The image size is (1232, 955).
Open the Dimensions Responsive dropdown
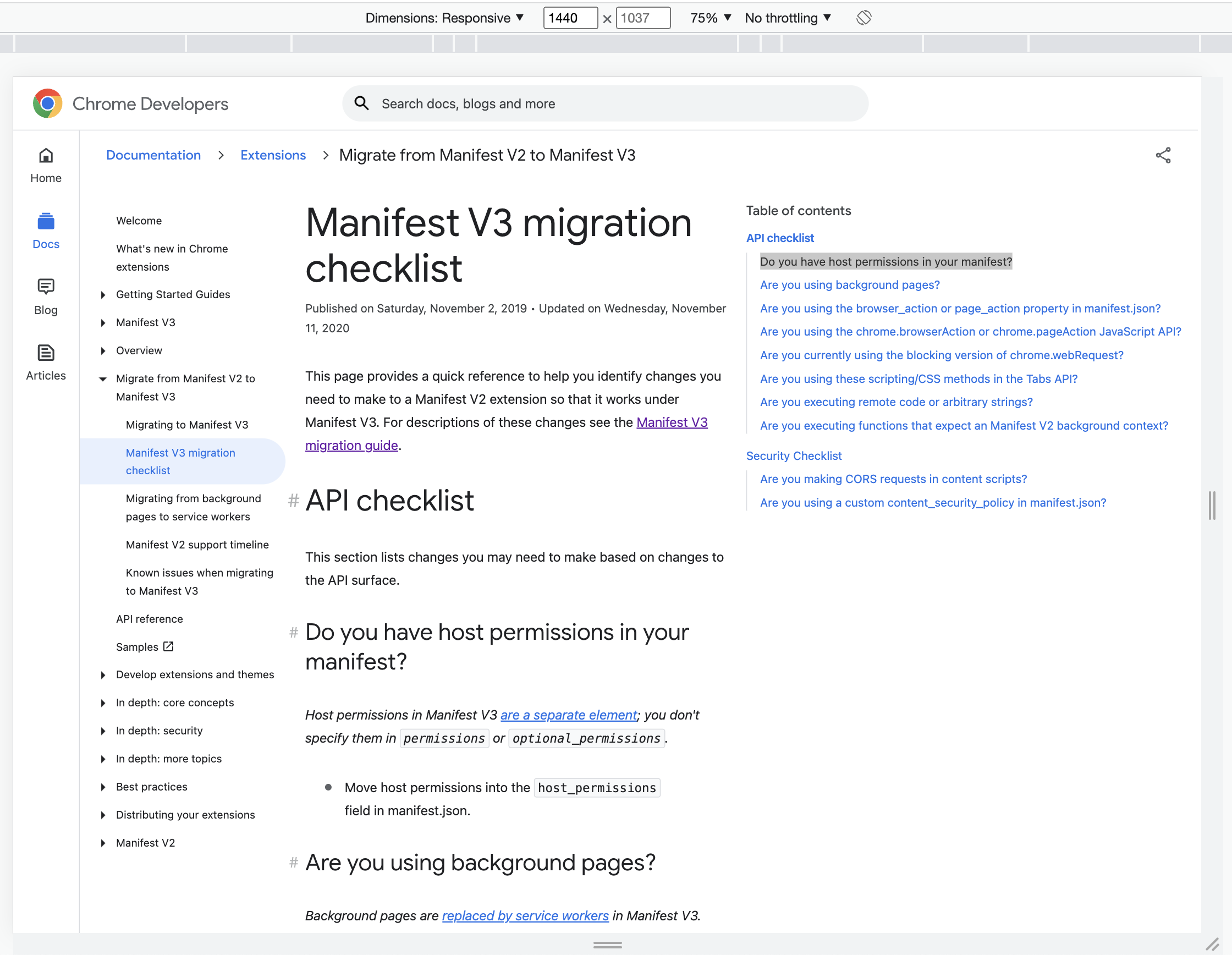point(444,18)
